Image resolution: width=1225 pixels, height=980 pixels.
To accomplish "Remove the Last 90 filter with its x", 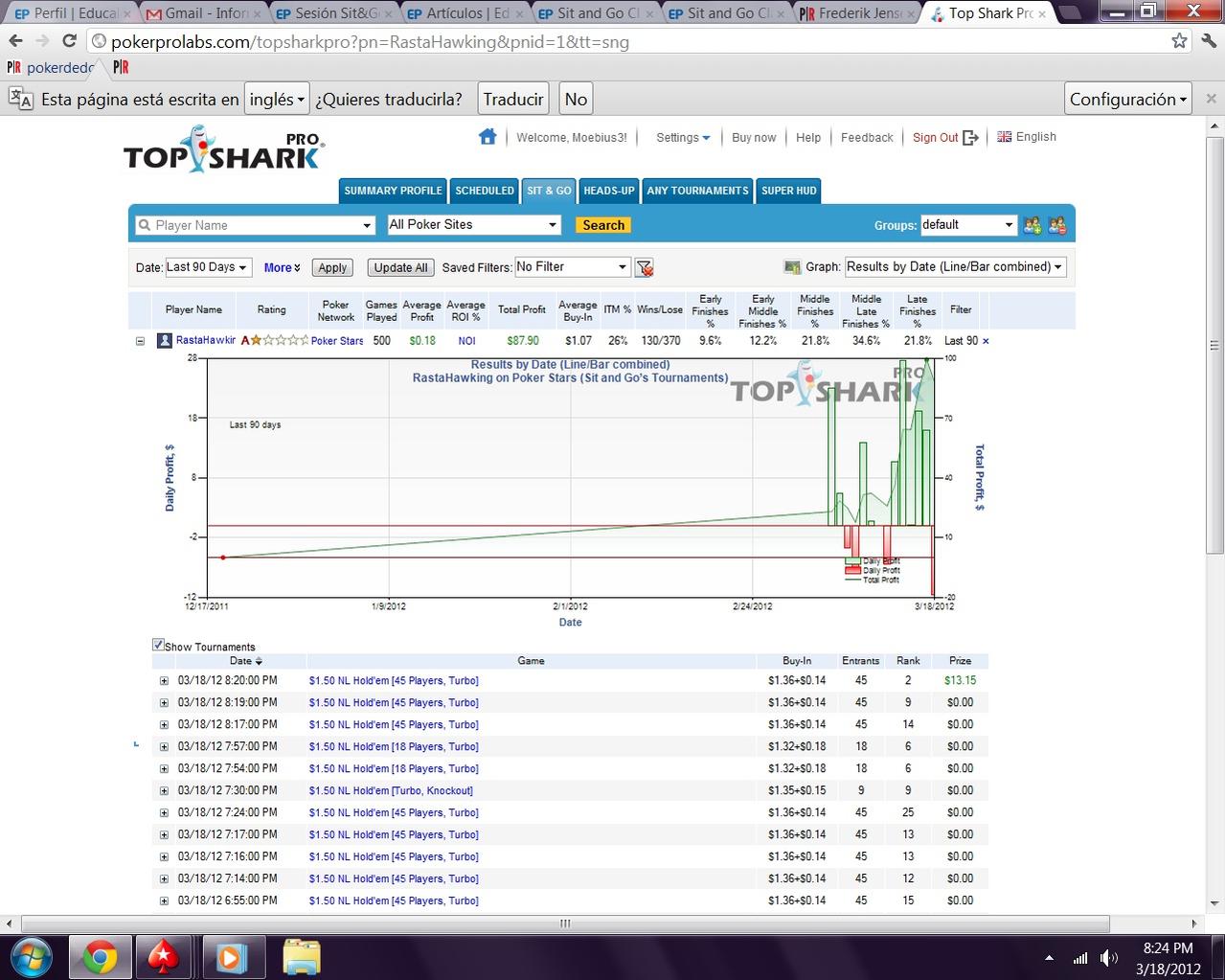I will click(x=986, y=341).
